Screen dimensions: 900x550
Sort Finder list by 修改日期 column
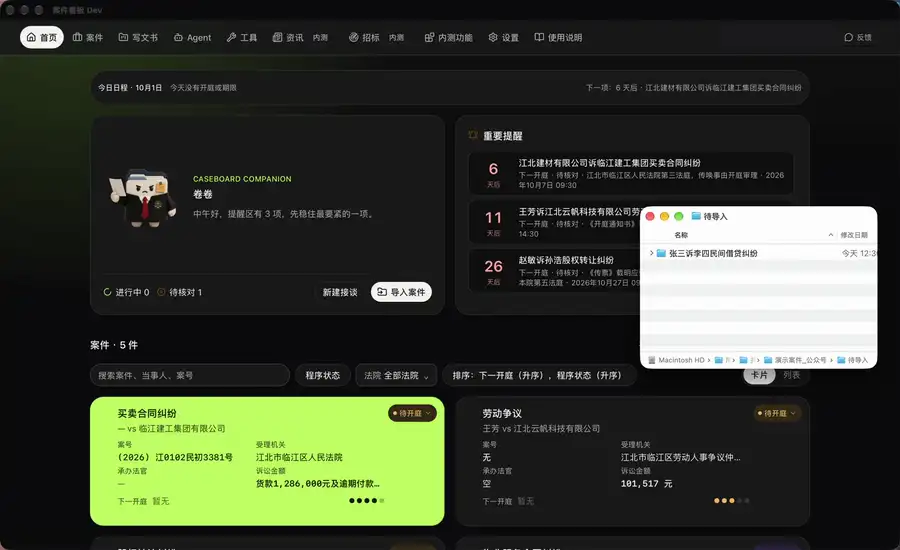(x=854, y=235)
